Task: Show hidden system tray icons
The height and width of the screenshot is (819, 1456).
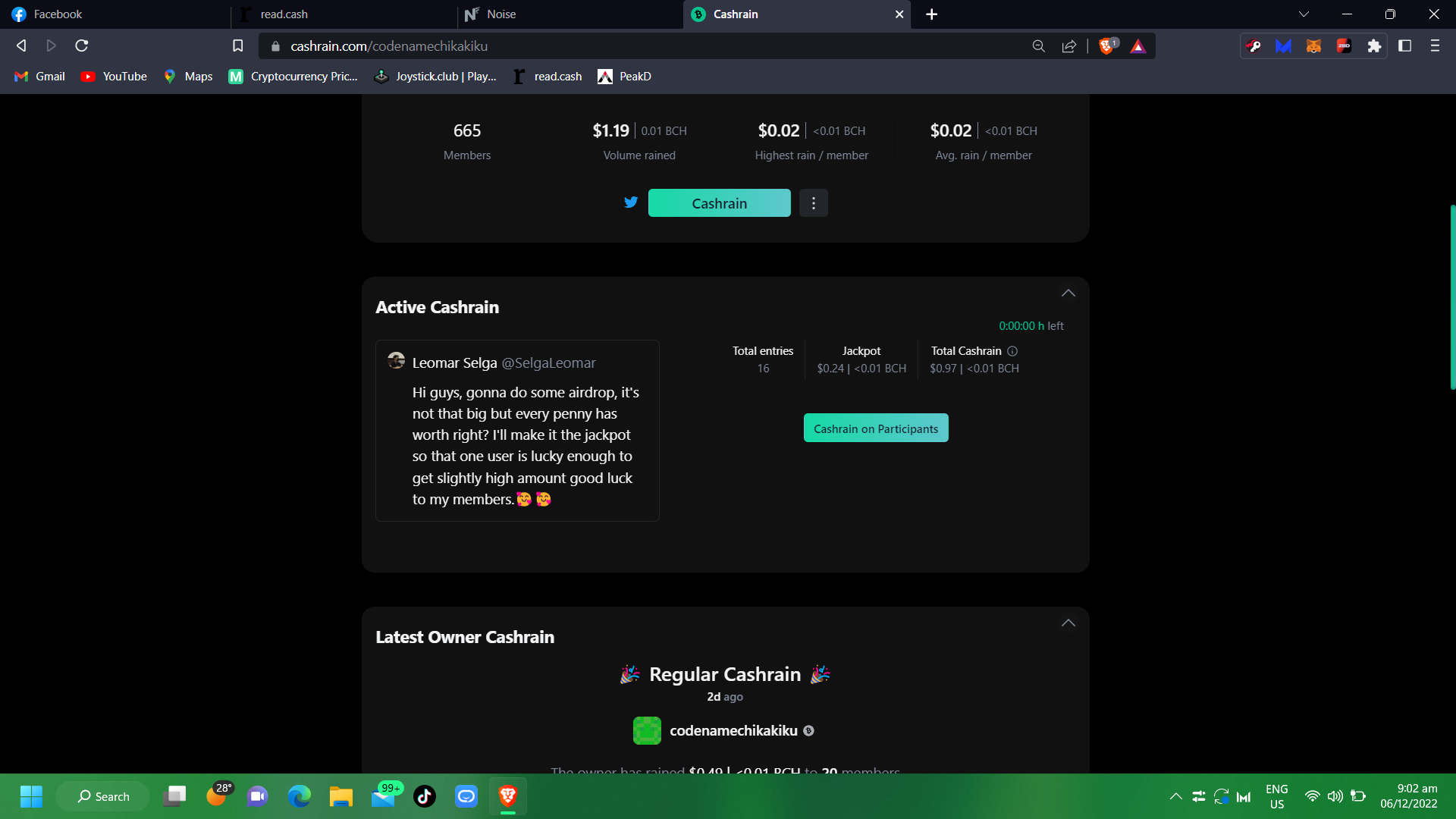Action: tap(1175, 797)
